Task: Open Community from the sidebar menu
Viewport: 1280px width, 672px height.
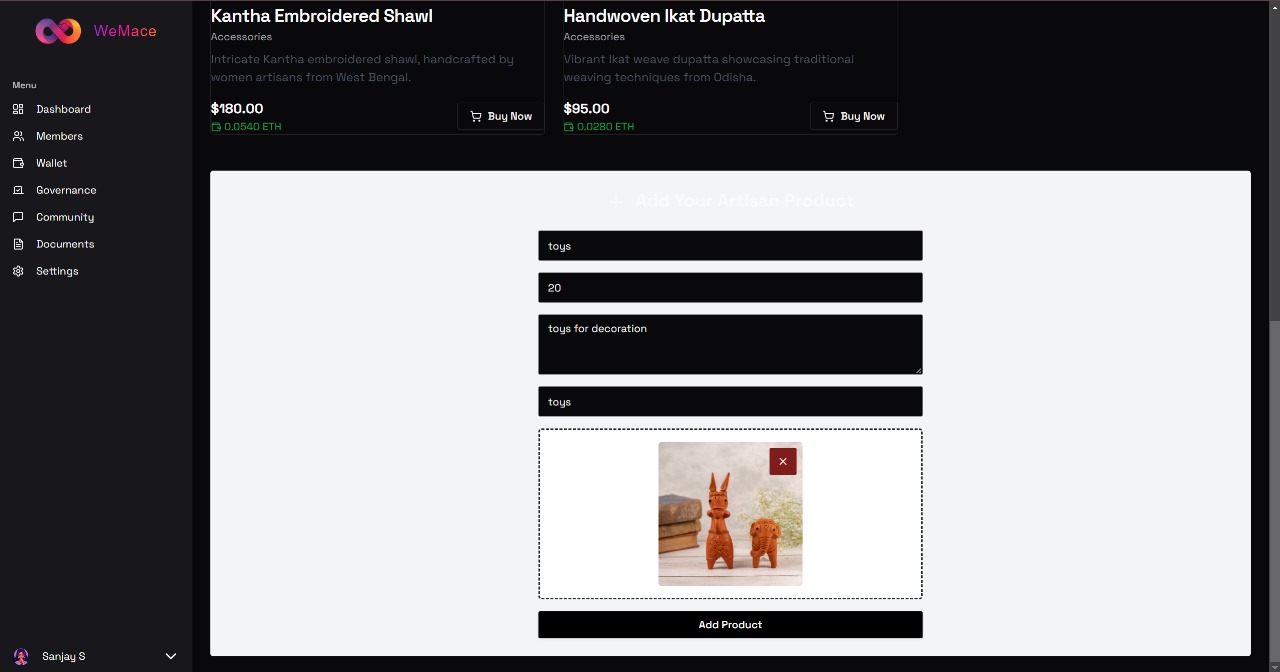Action: pos(64,217)
